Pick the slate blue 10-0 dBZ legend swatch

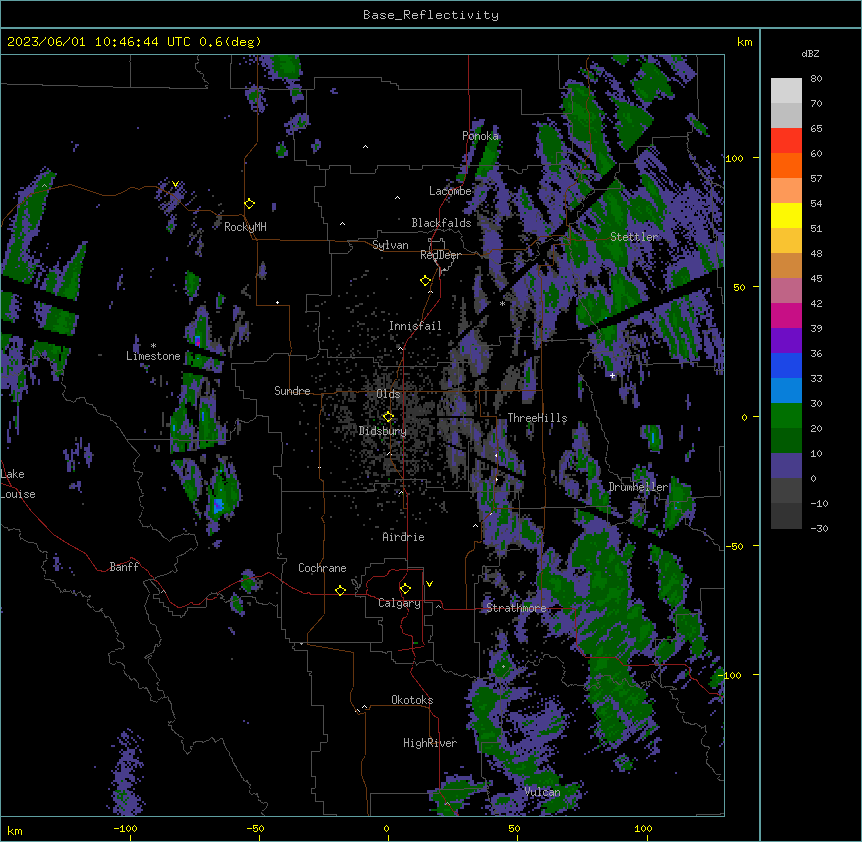pyautogui.click(x=786, y=466)
